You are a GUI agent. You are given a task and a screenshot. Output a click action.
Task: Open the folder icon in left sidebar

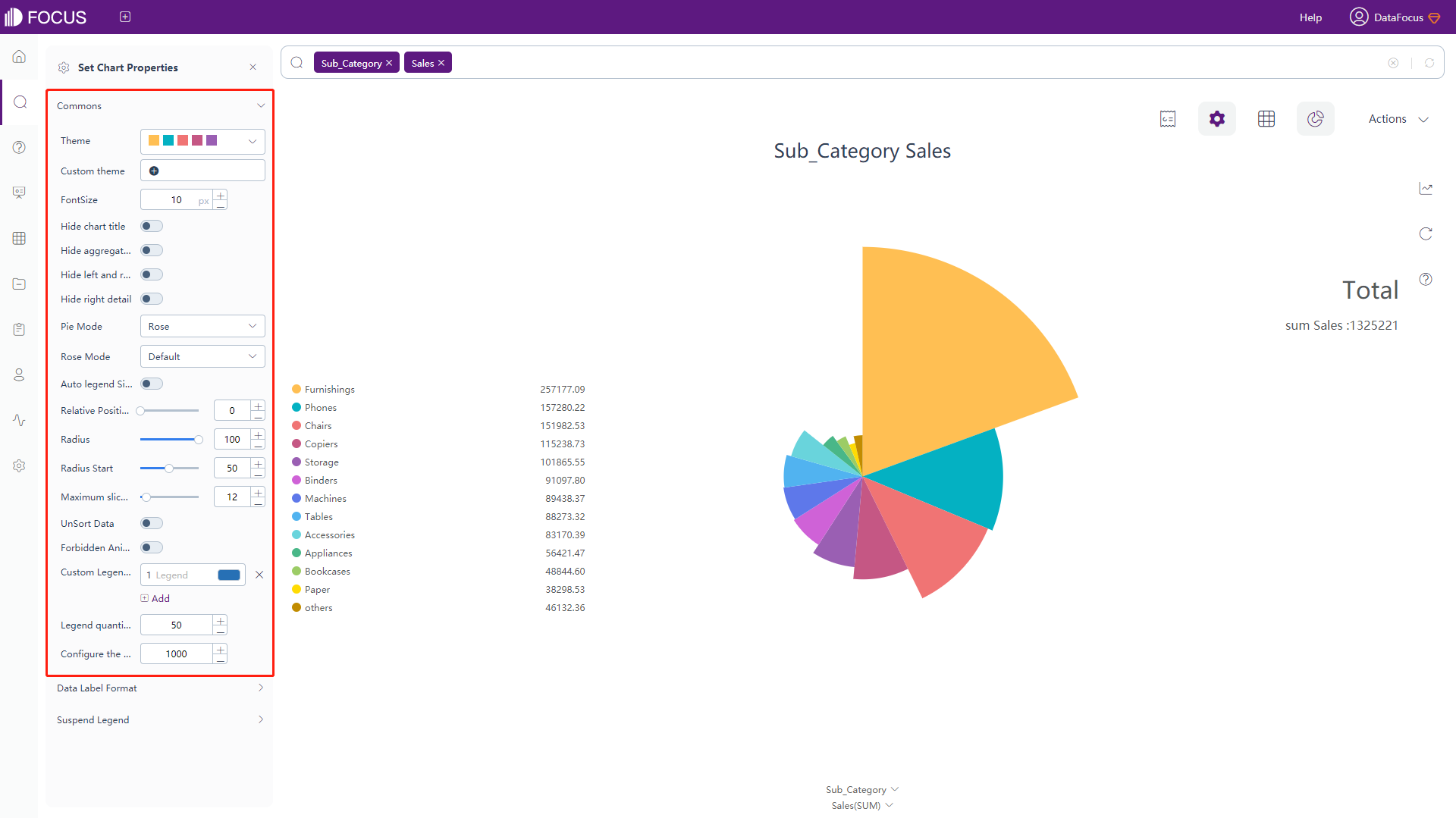[x=20, y=284]
